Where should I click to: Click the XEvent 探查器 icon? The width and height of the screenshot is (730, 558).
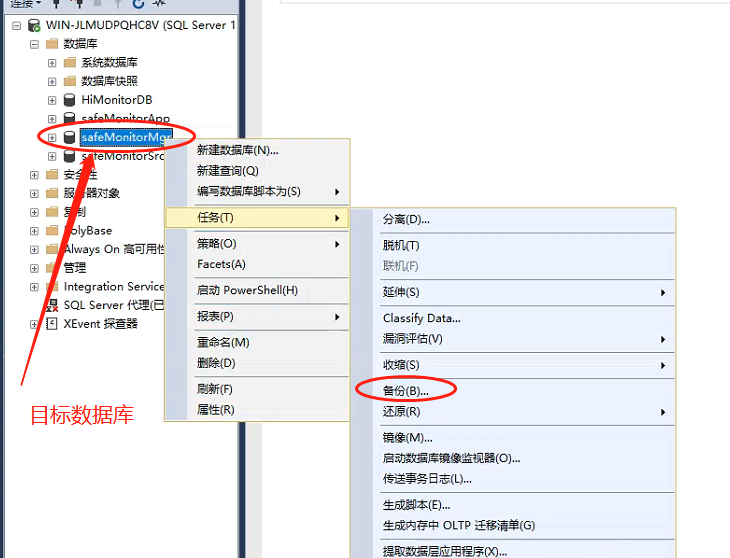point(52,324)
